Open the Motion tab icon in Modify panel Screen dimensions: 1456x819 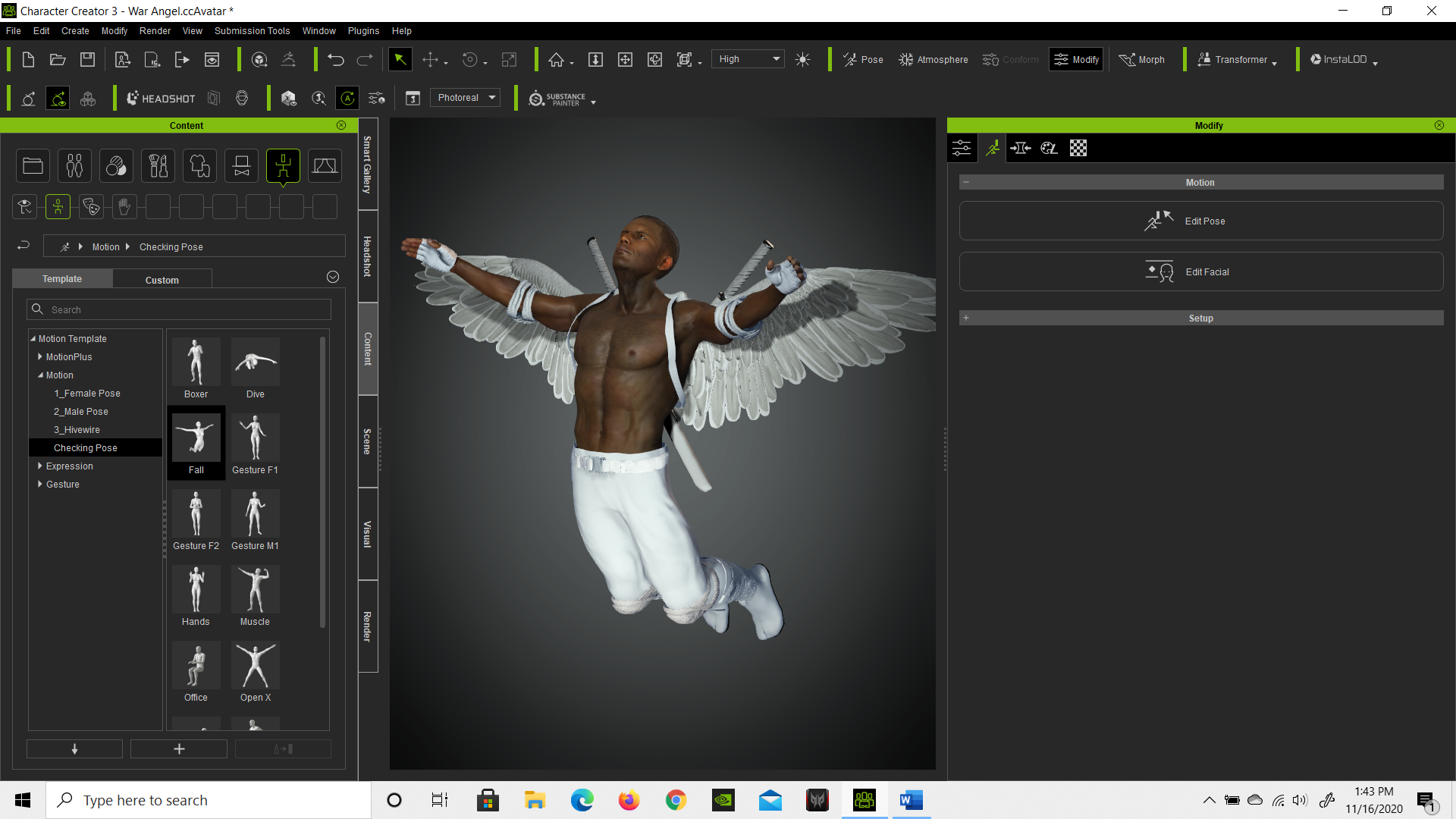[x=992, y=148]
